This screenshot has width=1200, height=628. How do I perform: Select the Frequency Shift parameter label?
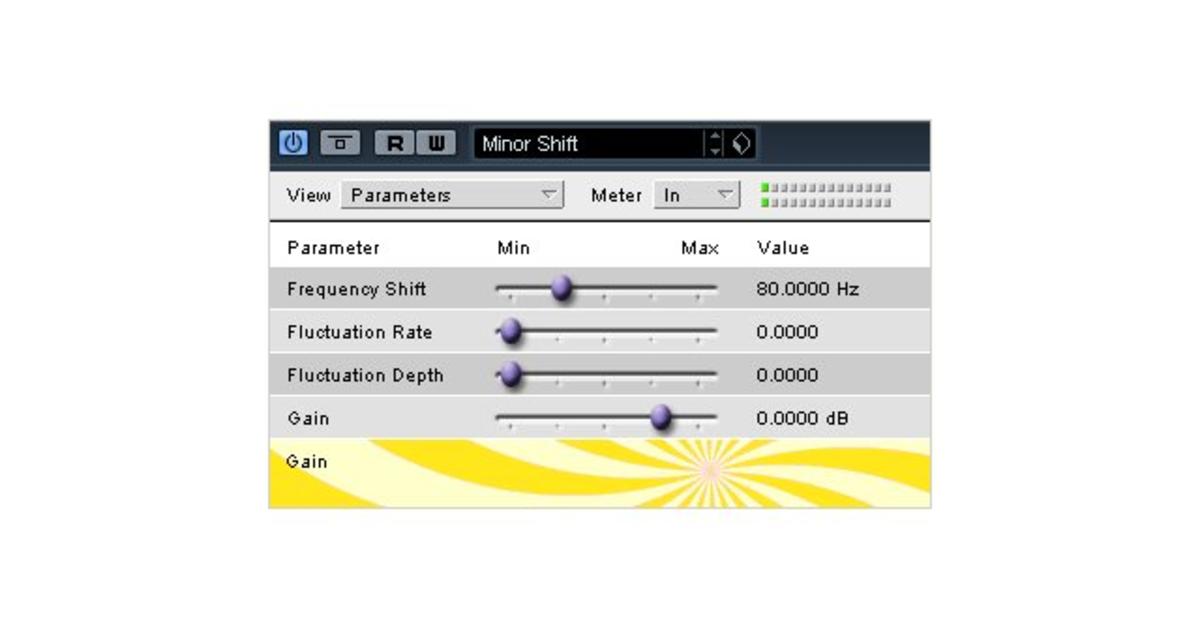click(356, 289)
